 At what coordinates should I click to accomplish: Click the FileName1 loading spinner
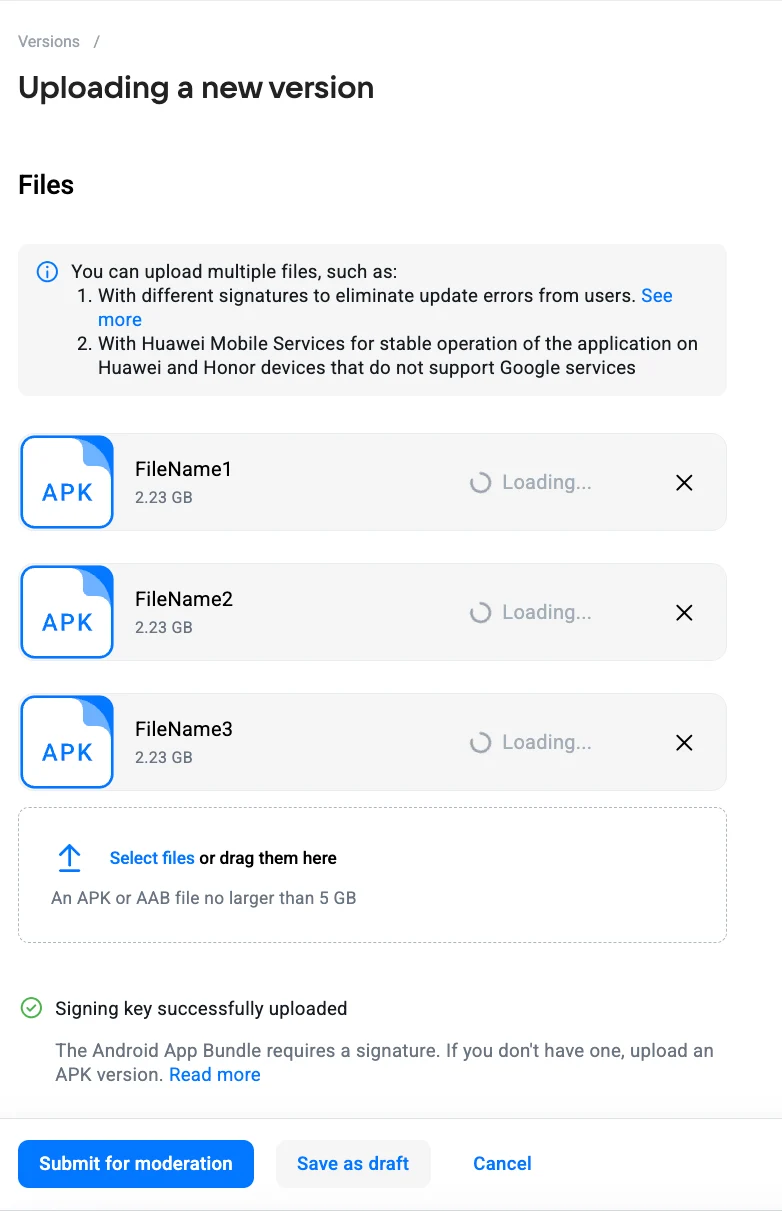tap(481, 483)
